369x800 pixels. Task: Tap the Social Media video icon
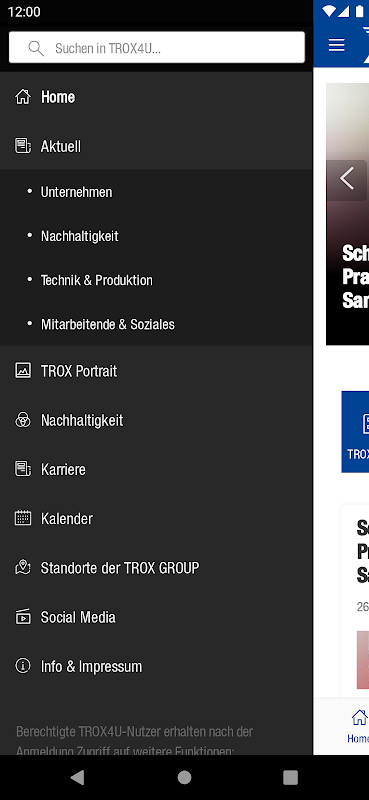coord(22,617)
